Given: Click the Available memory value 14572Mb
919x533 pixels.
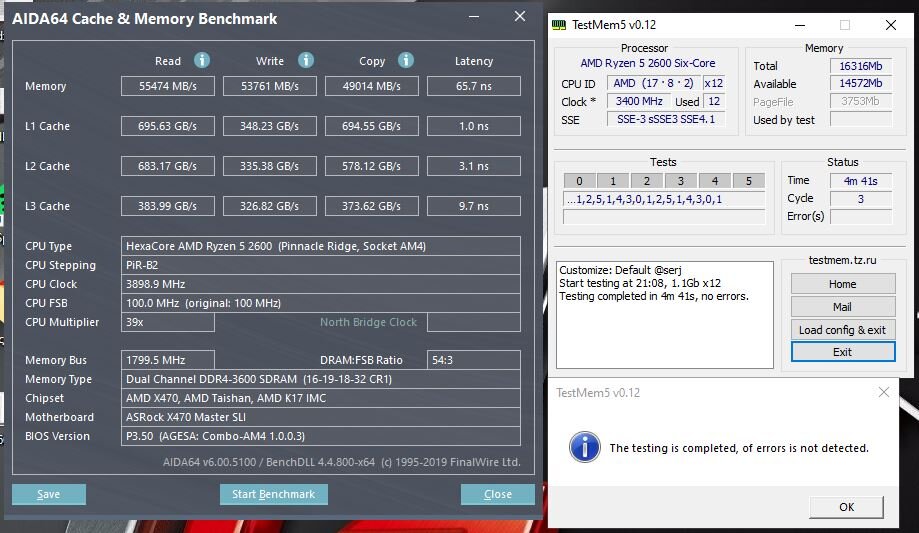Looking at the screenshot, I should click(x=860, y=83).
